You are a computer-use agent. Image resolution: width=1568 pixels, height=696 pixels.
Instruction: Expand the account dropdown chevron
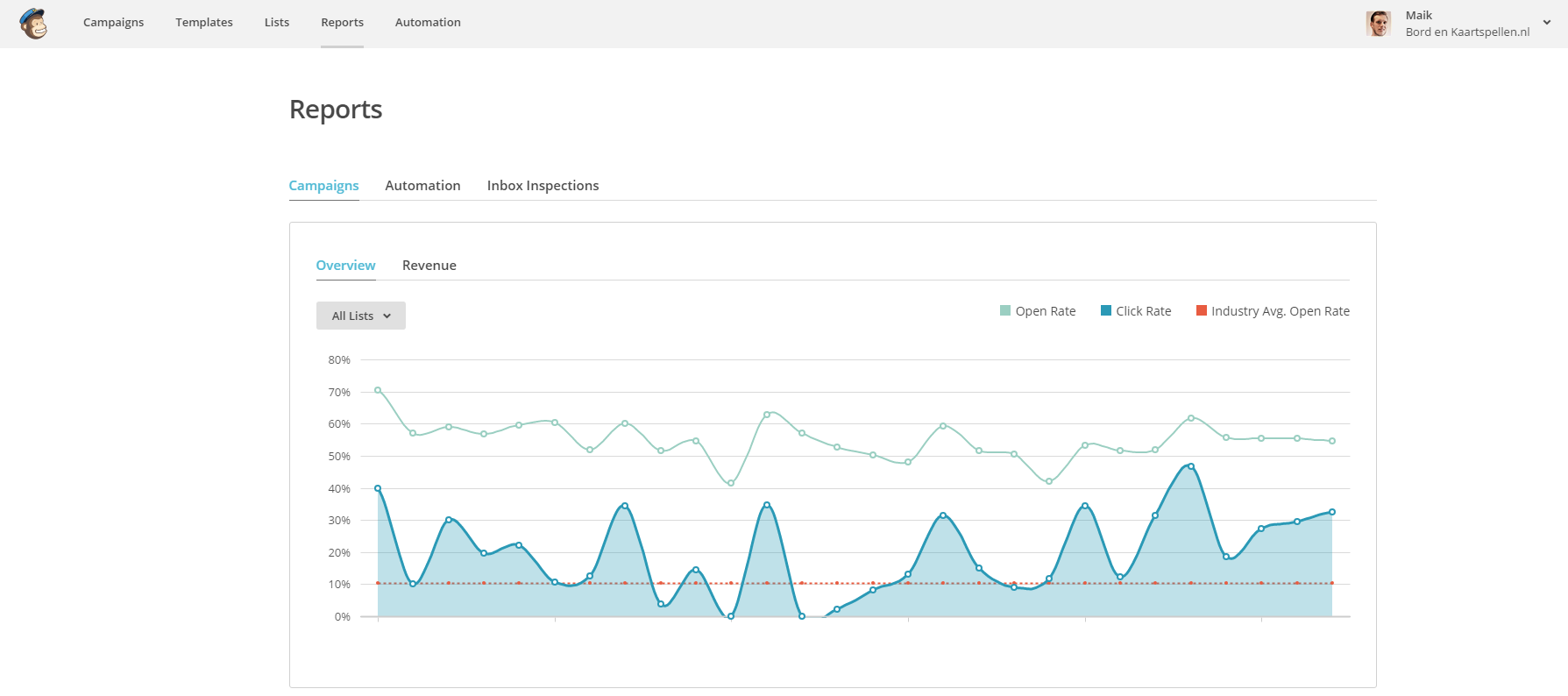pos(1547,23)
